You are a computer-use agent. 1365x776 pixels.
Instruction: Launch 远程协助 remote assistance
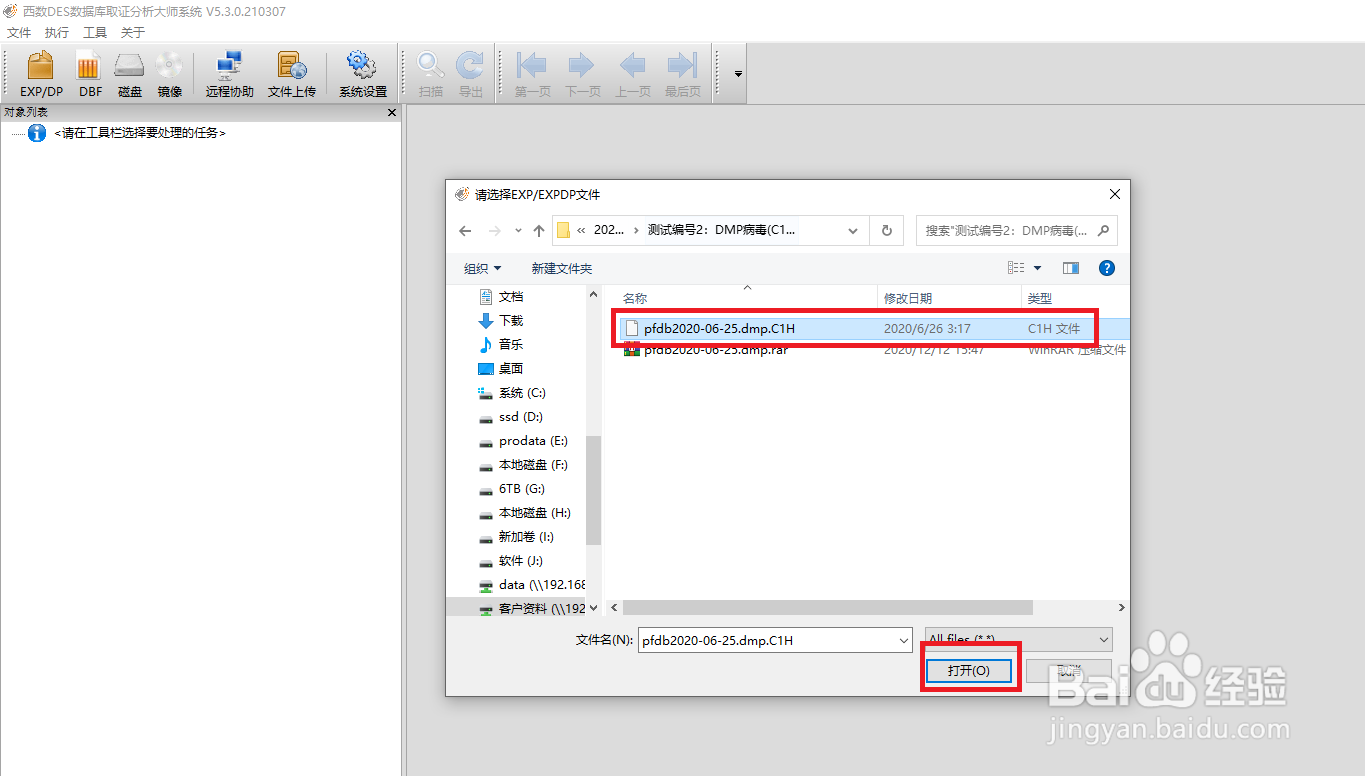pos(230,75)
